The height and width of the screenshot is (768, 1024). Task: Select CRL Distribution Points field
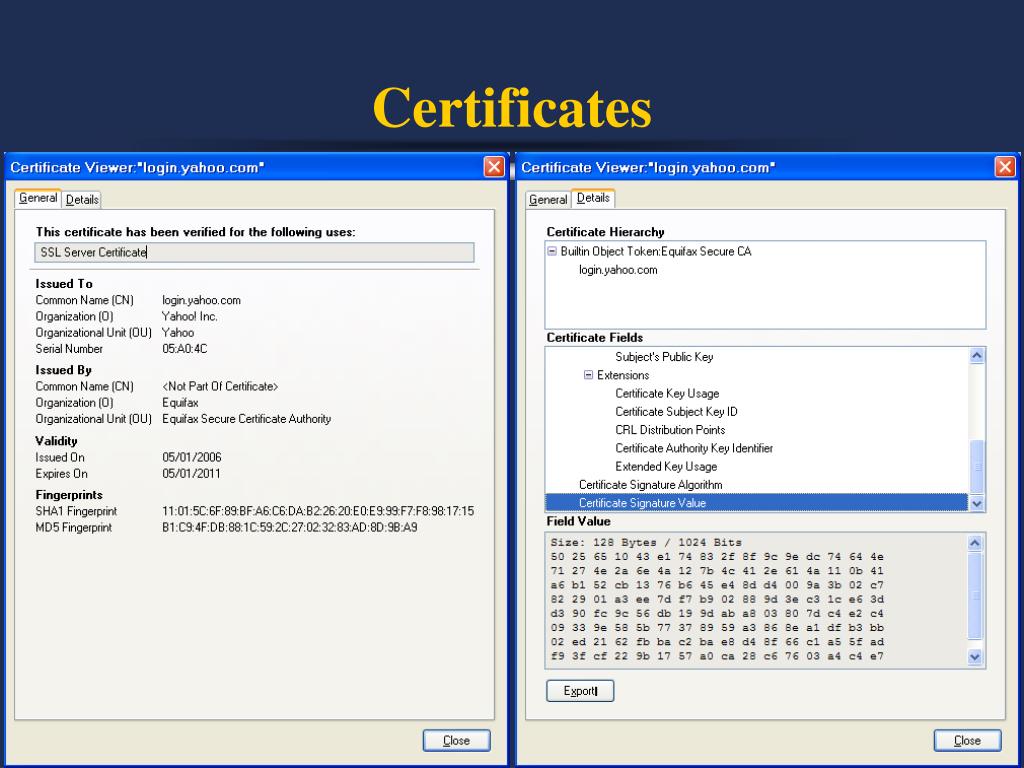670,430
